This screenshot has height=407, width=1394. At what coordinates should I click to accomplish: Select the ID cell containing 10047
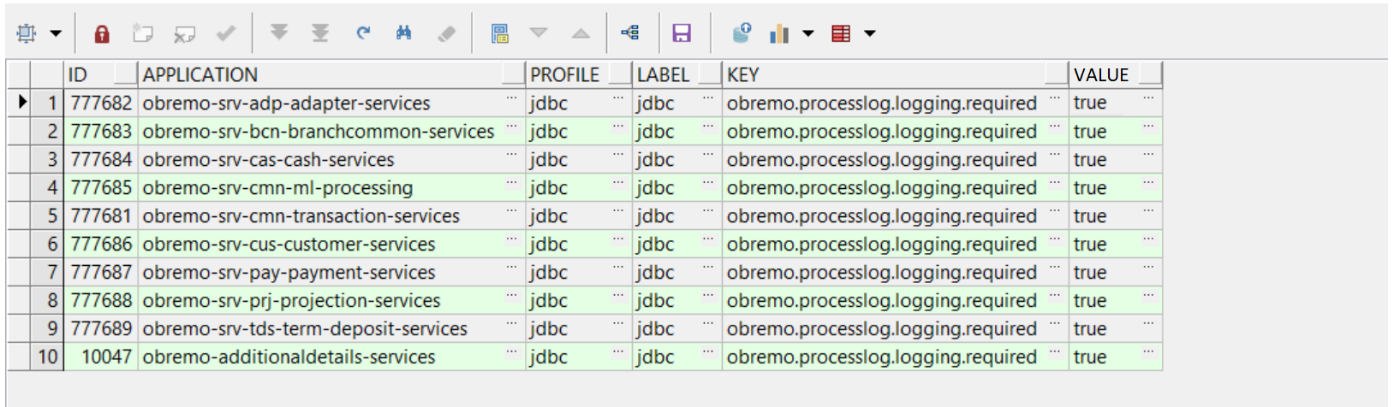click(102, 357)
